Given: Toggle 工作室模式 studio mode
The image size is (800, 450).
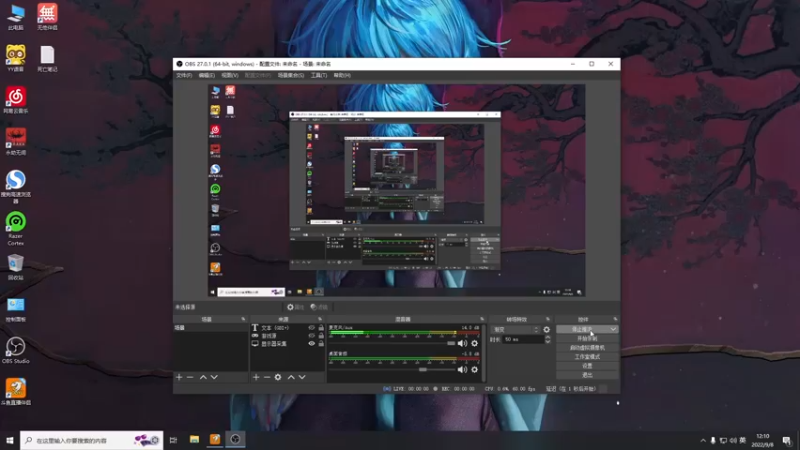Looking at the screenshot, I should coord(587,357).
